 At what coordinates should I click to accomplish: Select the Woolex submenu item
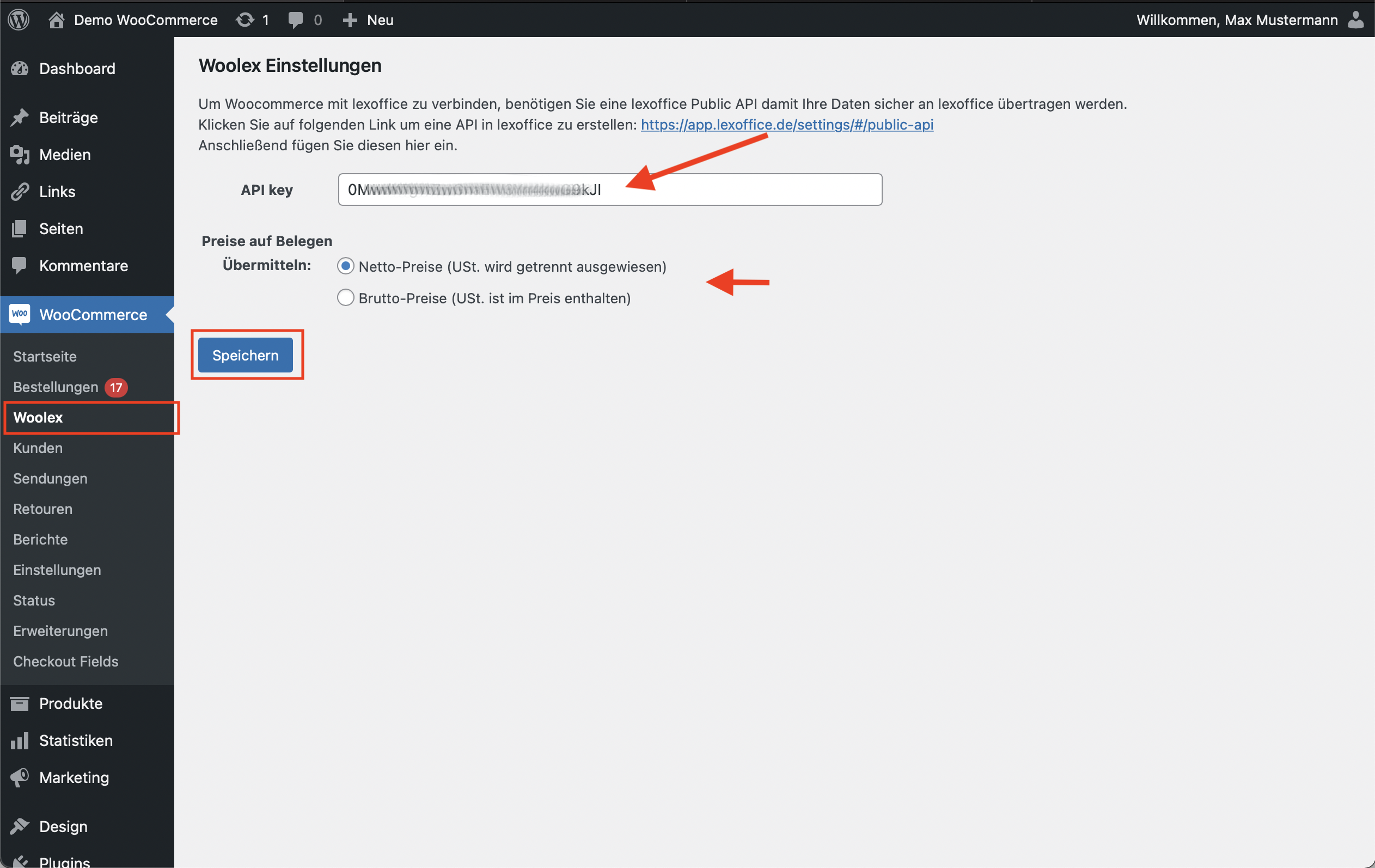tap(38, 418)
